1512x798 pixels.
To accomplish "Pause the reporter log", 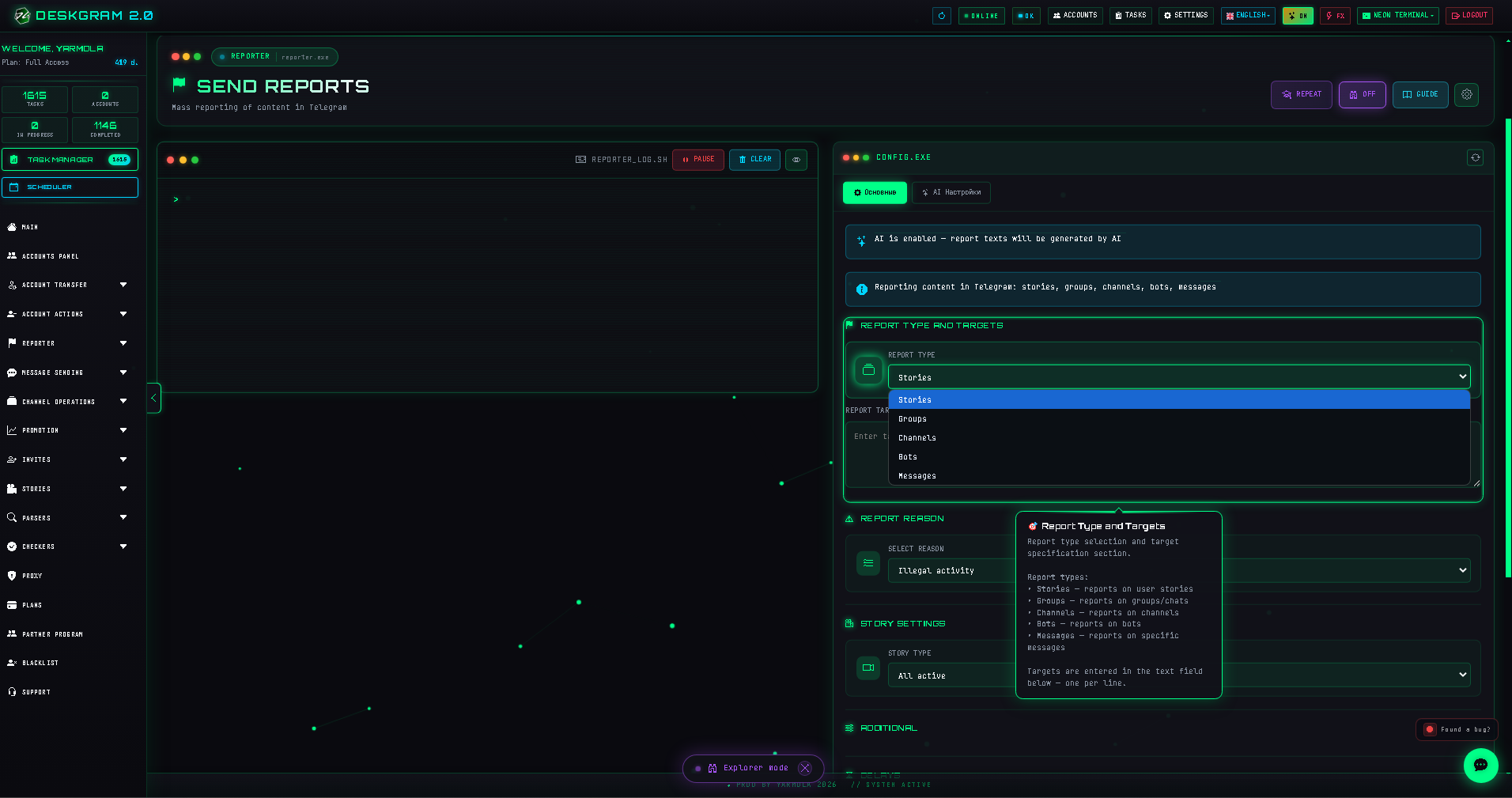I will coord(698,160).
